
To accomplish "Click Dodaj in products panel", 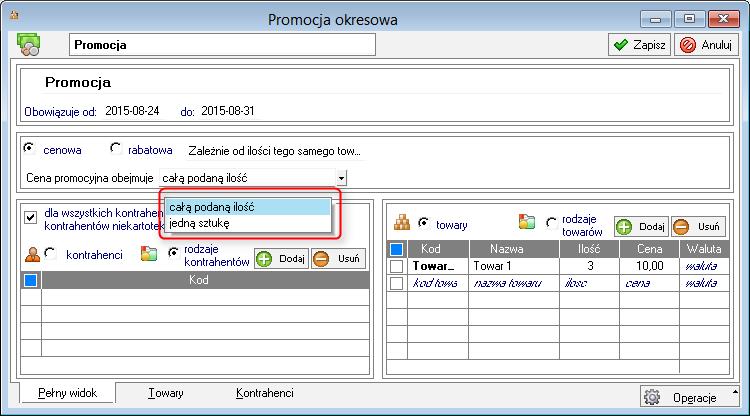I will [x=641, y=227].
